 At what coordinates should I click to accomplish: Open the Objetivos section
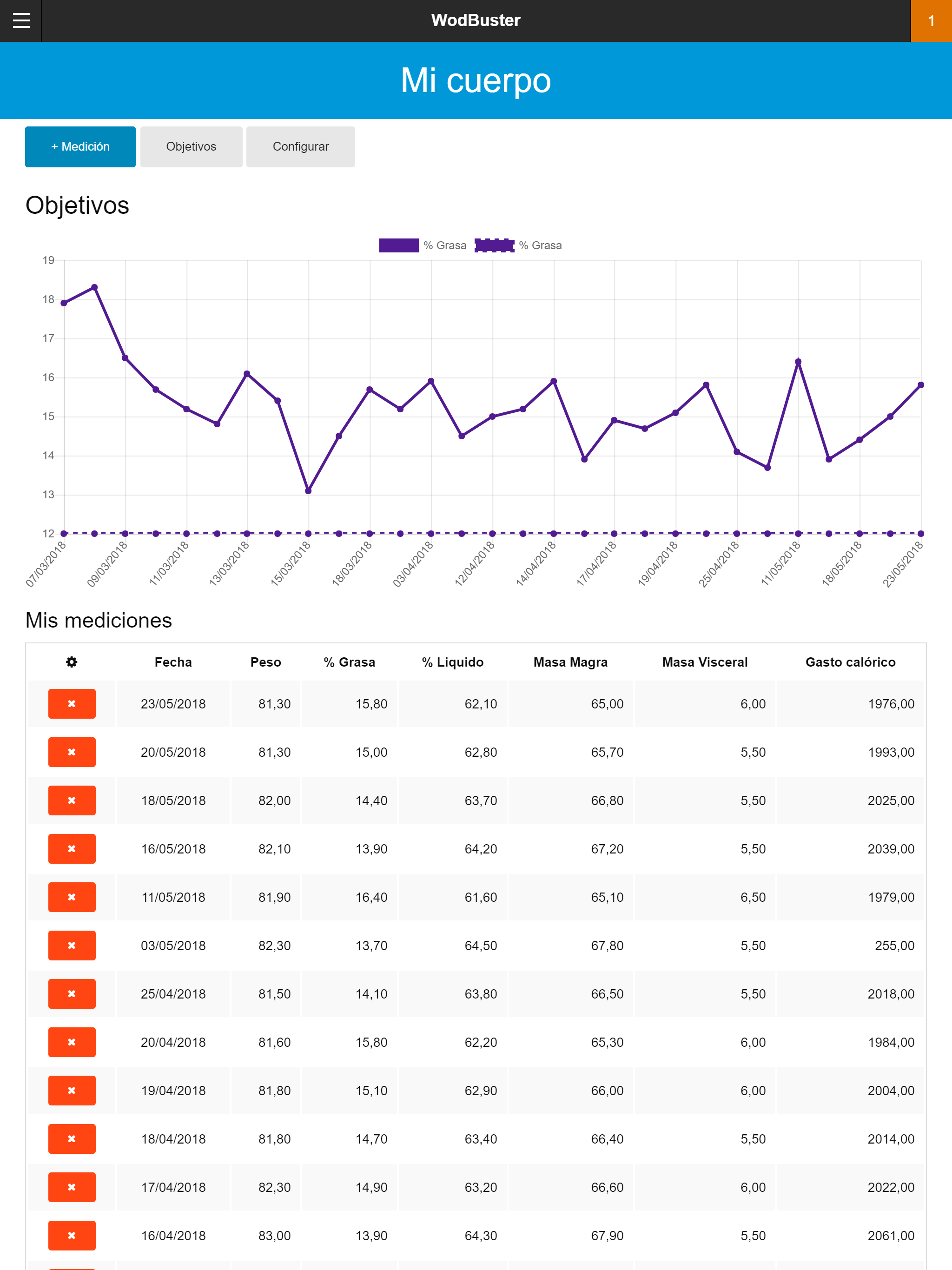tap(191, 146)
